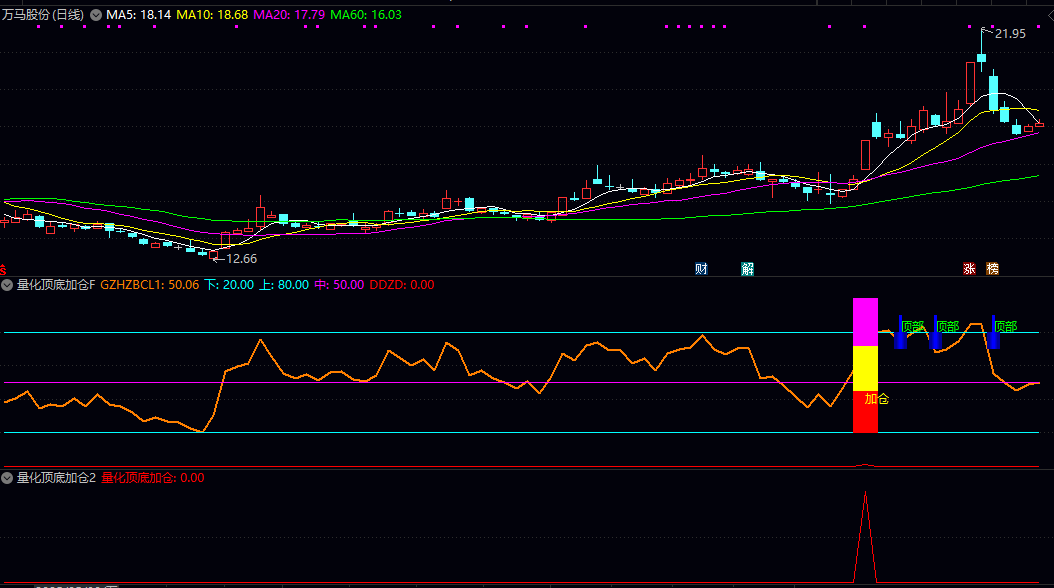The image size is (1054, 588).
Task: Click the 量化顶底加仓F indicator name
Action: (x=56, y=285)
